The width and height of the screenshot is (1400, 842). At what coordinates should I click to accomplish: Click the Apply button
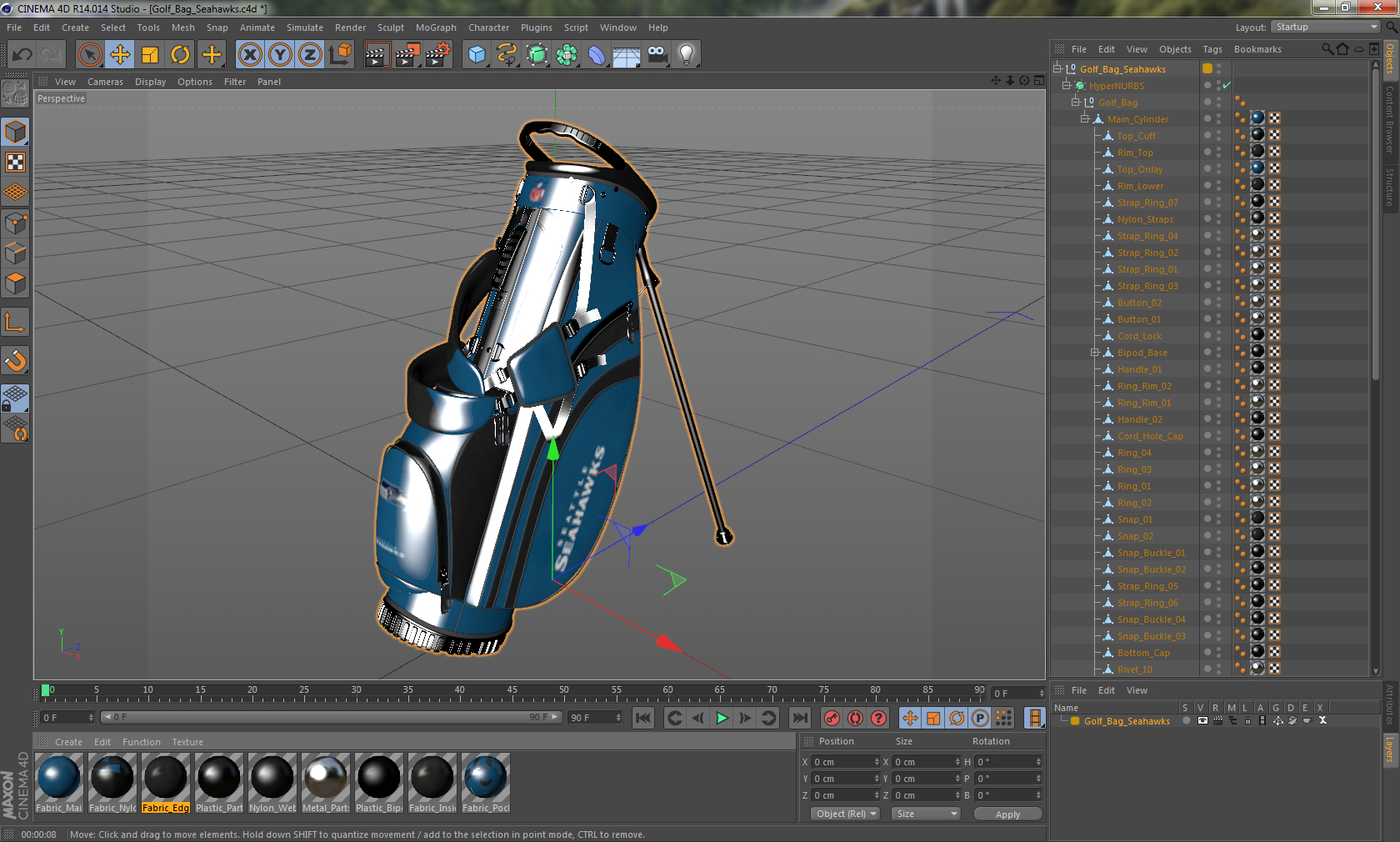pyautogui.click(x=1007, y=814)
